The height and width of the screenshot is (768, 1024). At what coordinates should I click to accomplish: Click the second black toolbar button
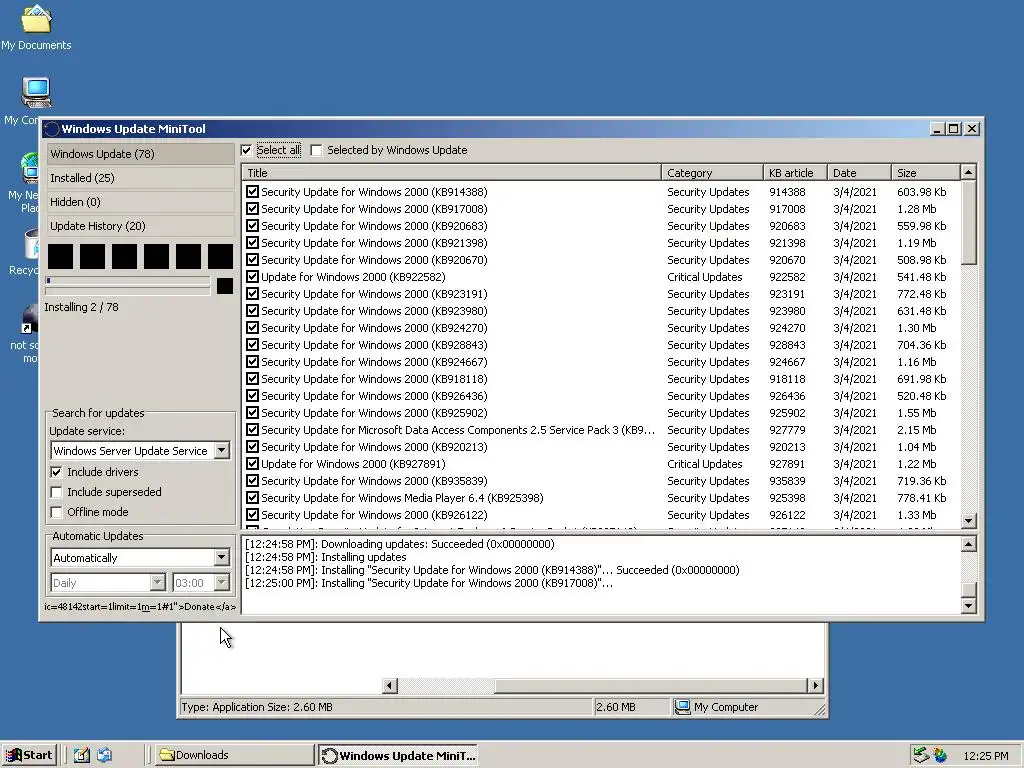click(92, 256)
